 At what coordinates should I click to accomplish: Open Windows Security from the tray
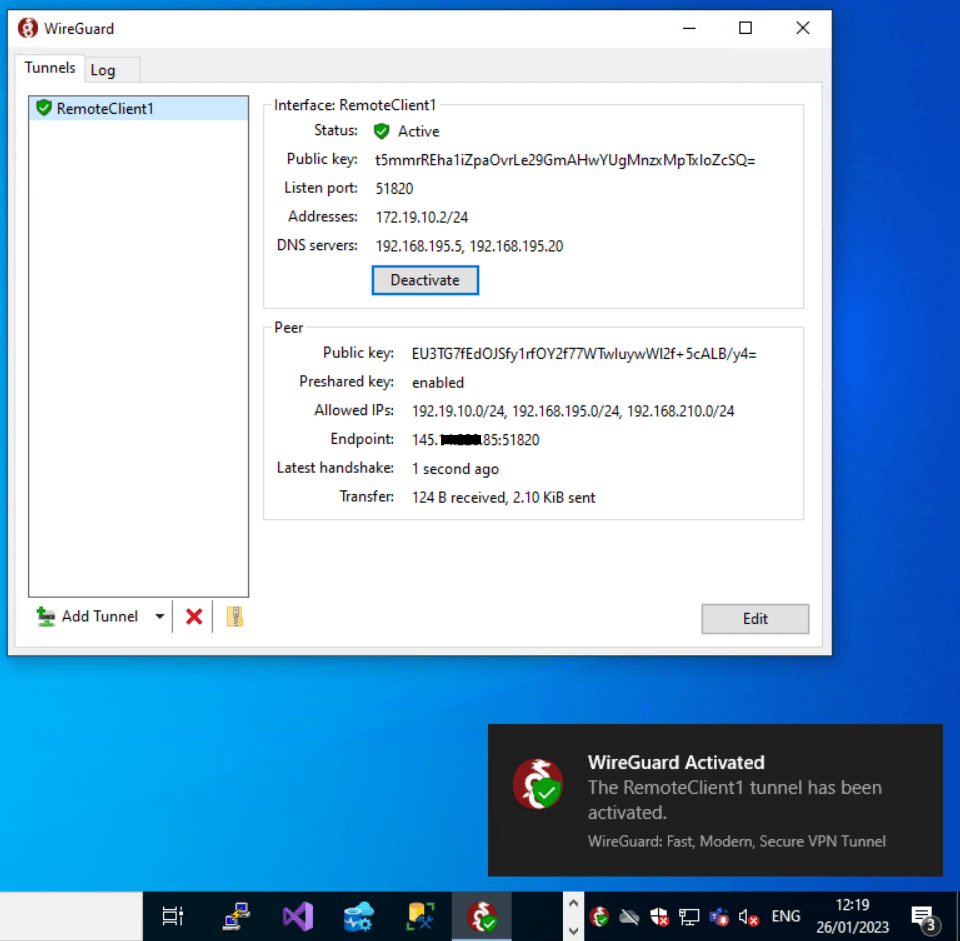click(659, 917)
